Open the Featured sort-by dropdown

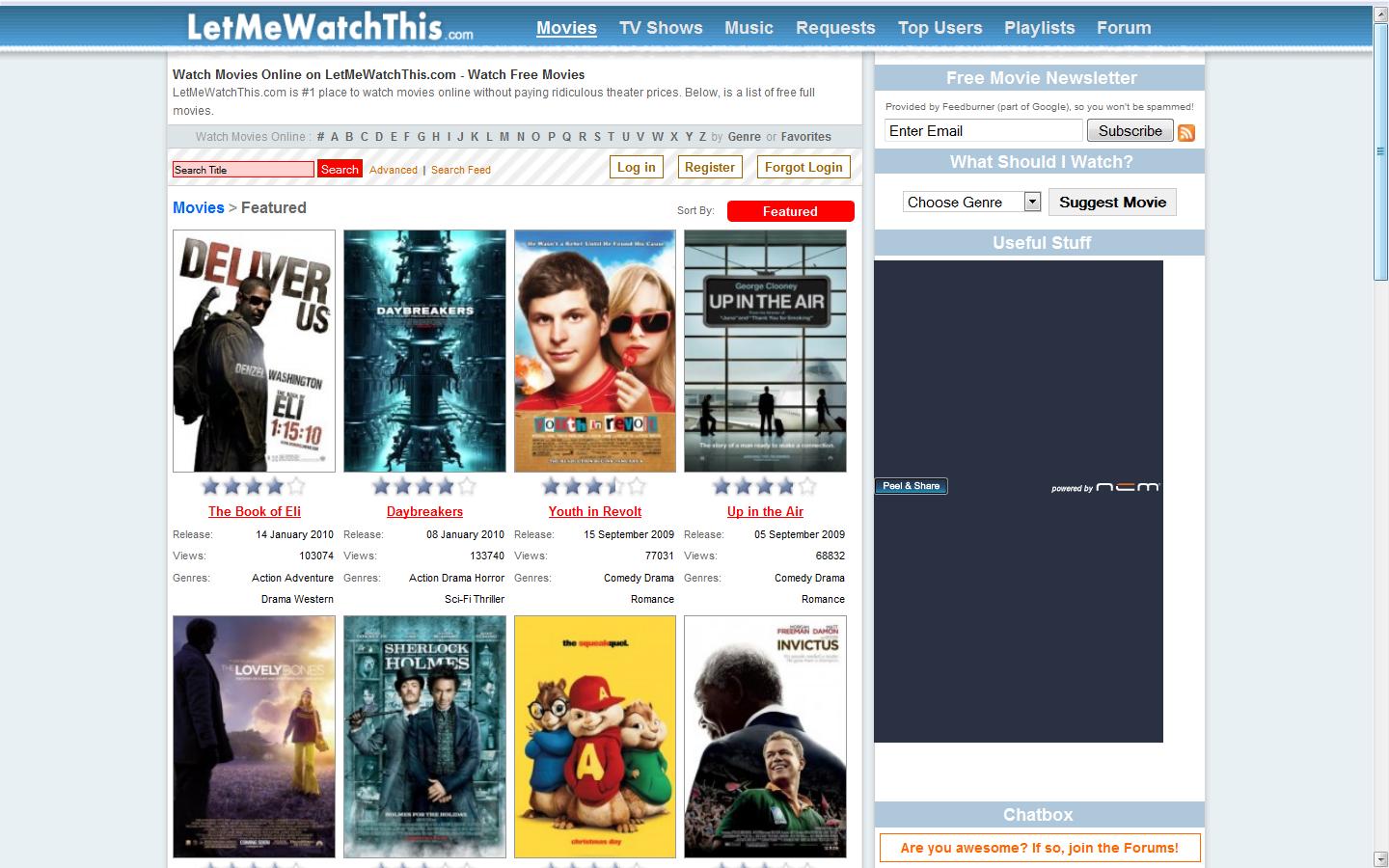pyautogui.click(x=790, y=211)
